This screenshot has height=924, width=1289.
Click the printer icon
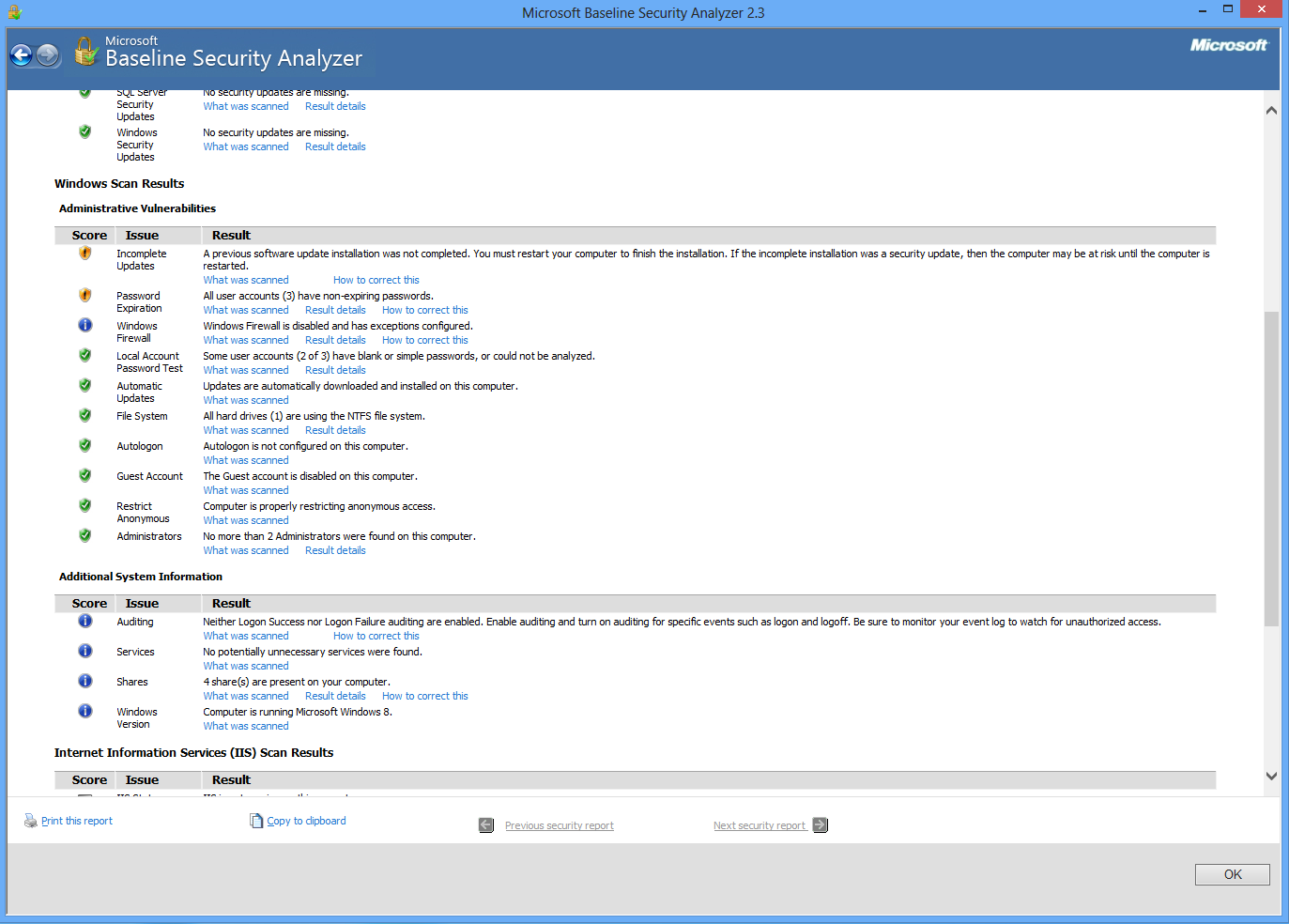[x=31, y=821]
